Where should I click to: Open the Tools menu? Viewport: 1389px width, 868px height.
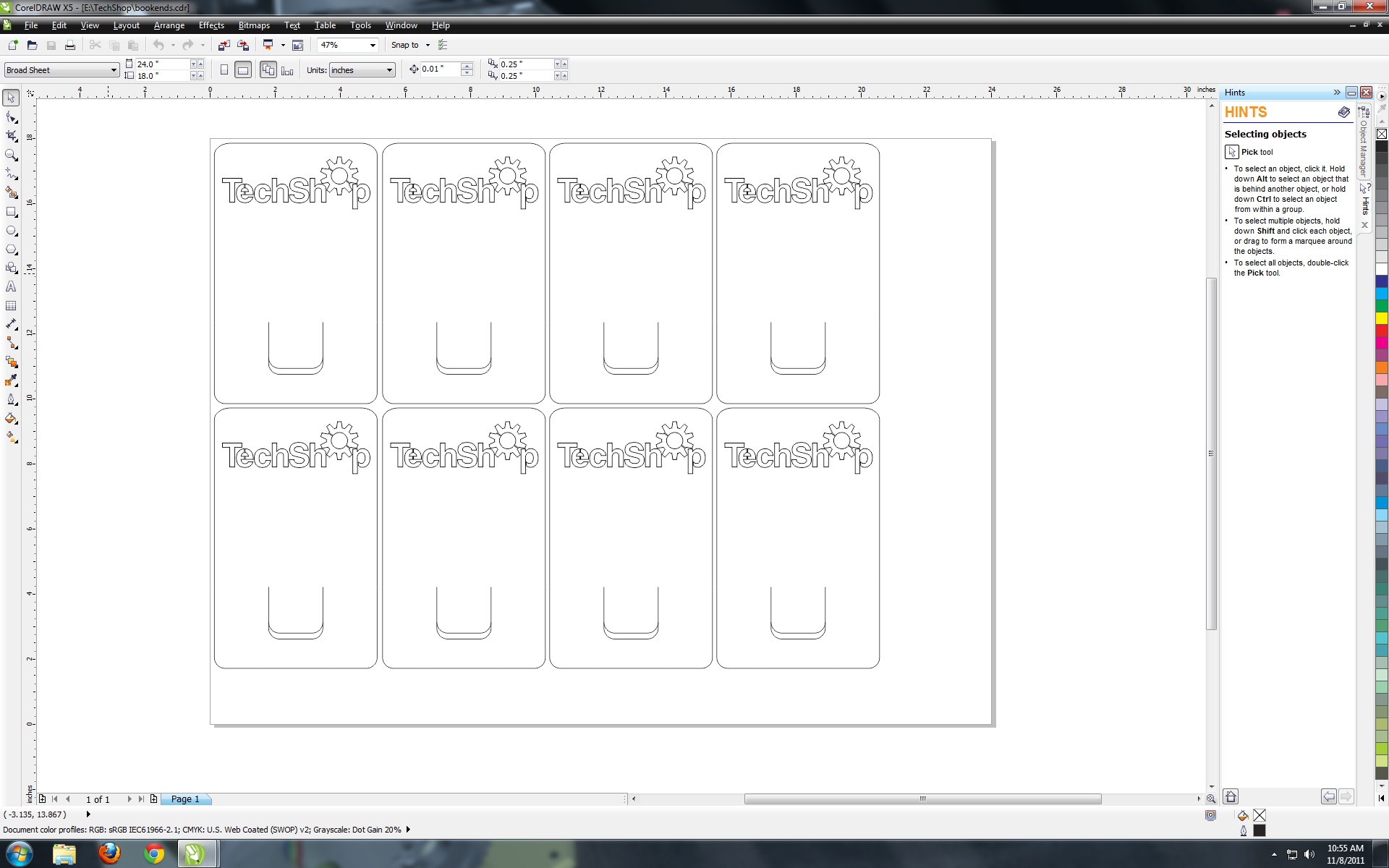pos(360,25)
